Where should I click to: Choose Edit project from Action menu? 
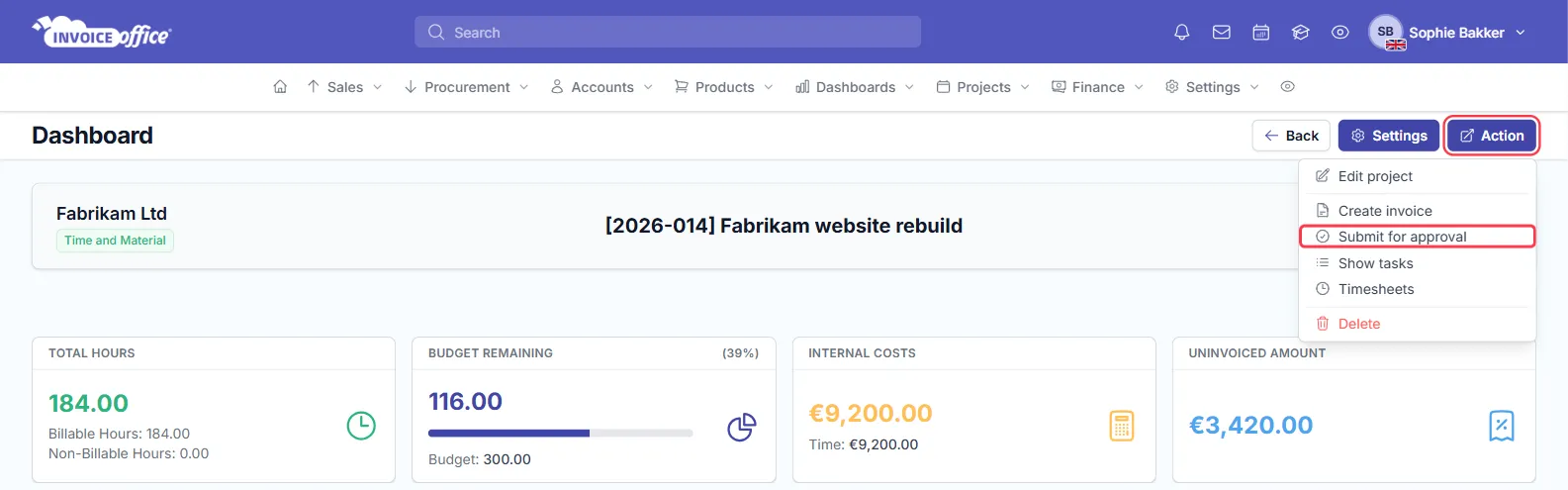pos(1417,176)
